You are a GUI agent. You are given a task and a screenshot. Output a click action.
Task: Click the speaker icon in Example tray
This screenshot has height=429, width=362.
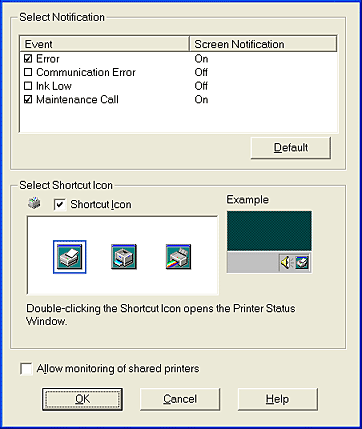point(286,263)
